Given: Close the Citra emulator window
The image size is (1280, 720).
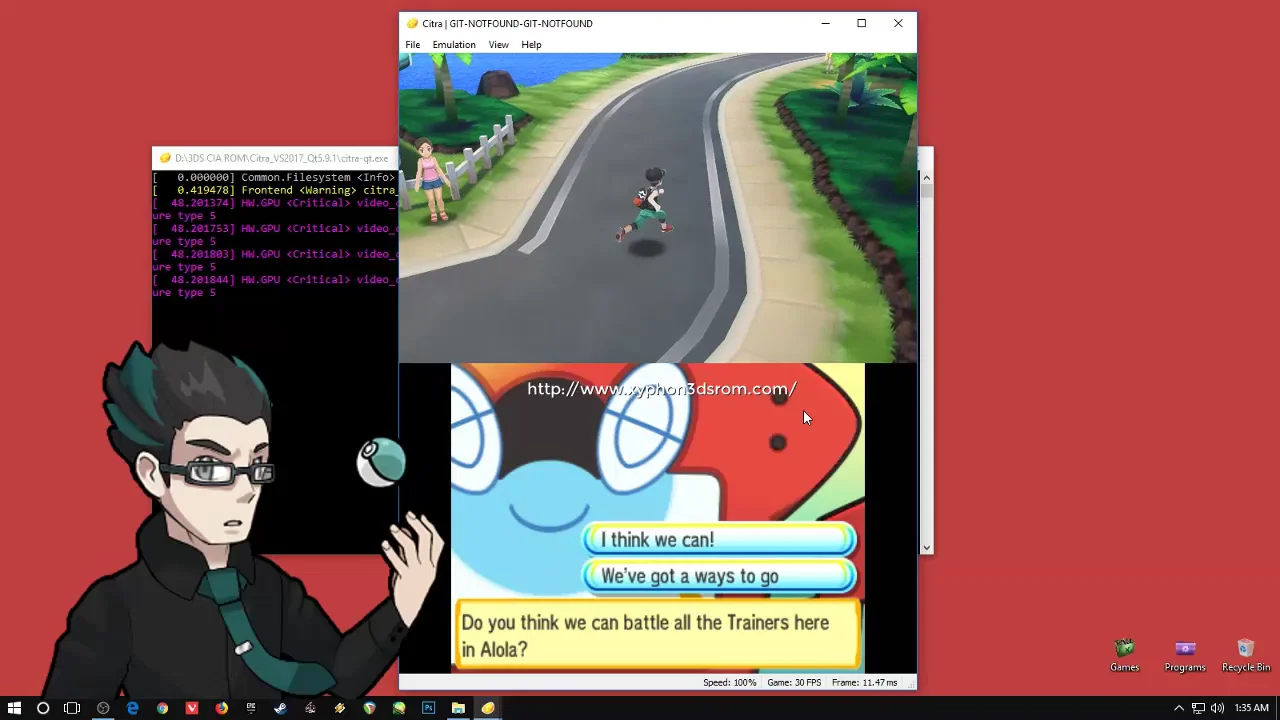Looking at the screenshot, I should click(x=898, y=23).
